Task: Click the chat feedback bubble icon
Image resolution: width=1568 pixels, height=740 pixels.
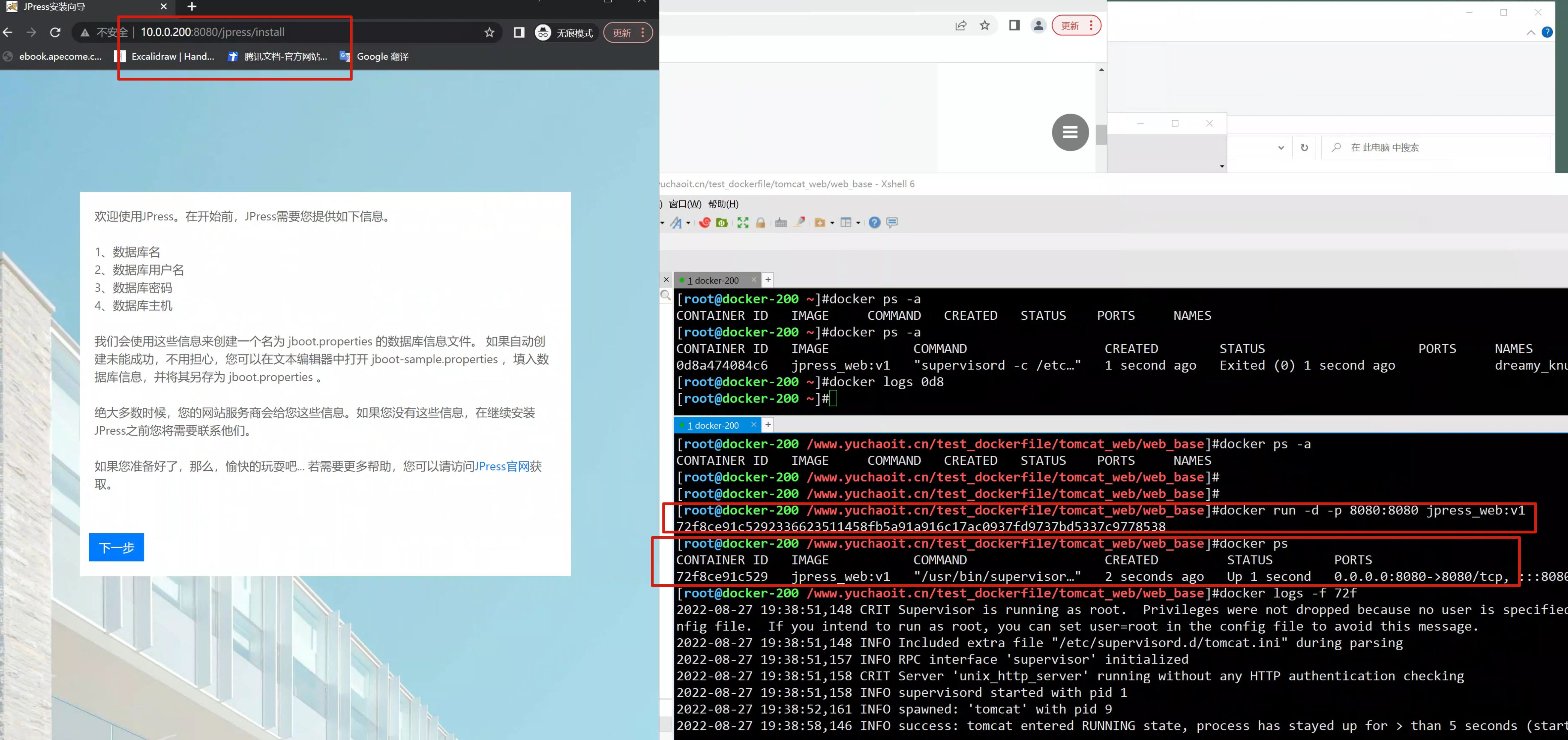Action: click(x=892, y=222)
